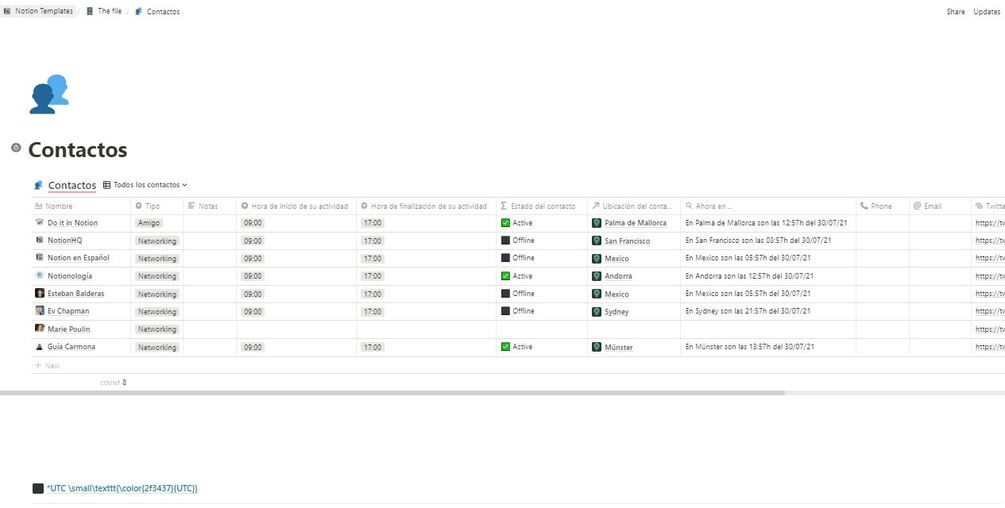Click the Do it in Notion row icon
Image resolution: width=1005 pixels, height=508 pixels.
click(x=39, y=223)
